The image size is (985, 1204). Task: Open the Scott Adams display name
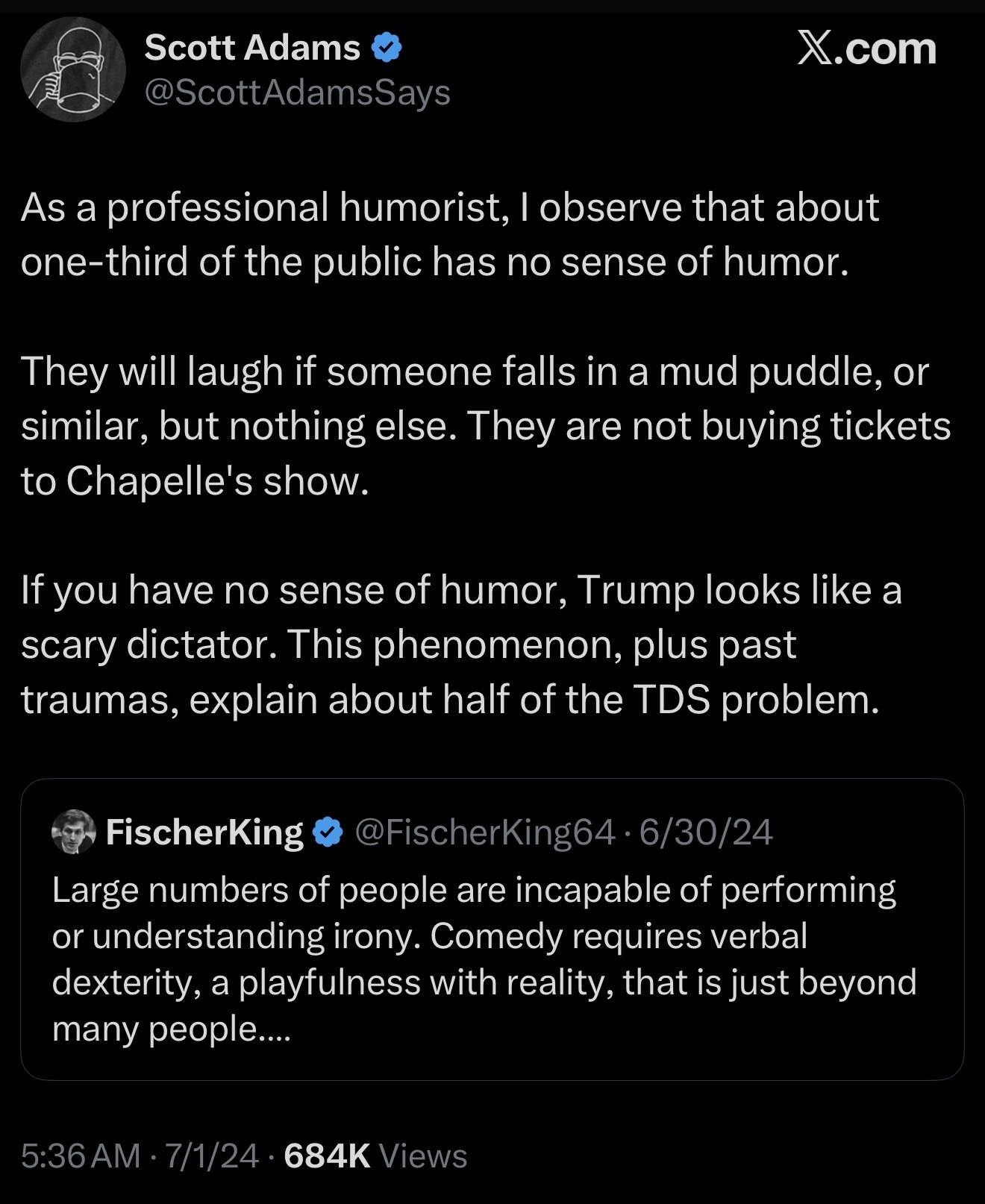pyautogui.click(x=252, y=48)
